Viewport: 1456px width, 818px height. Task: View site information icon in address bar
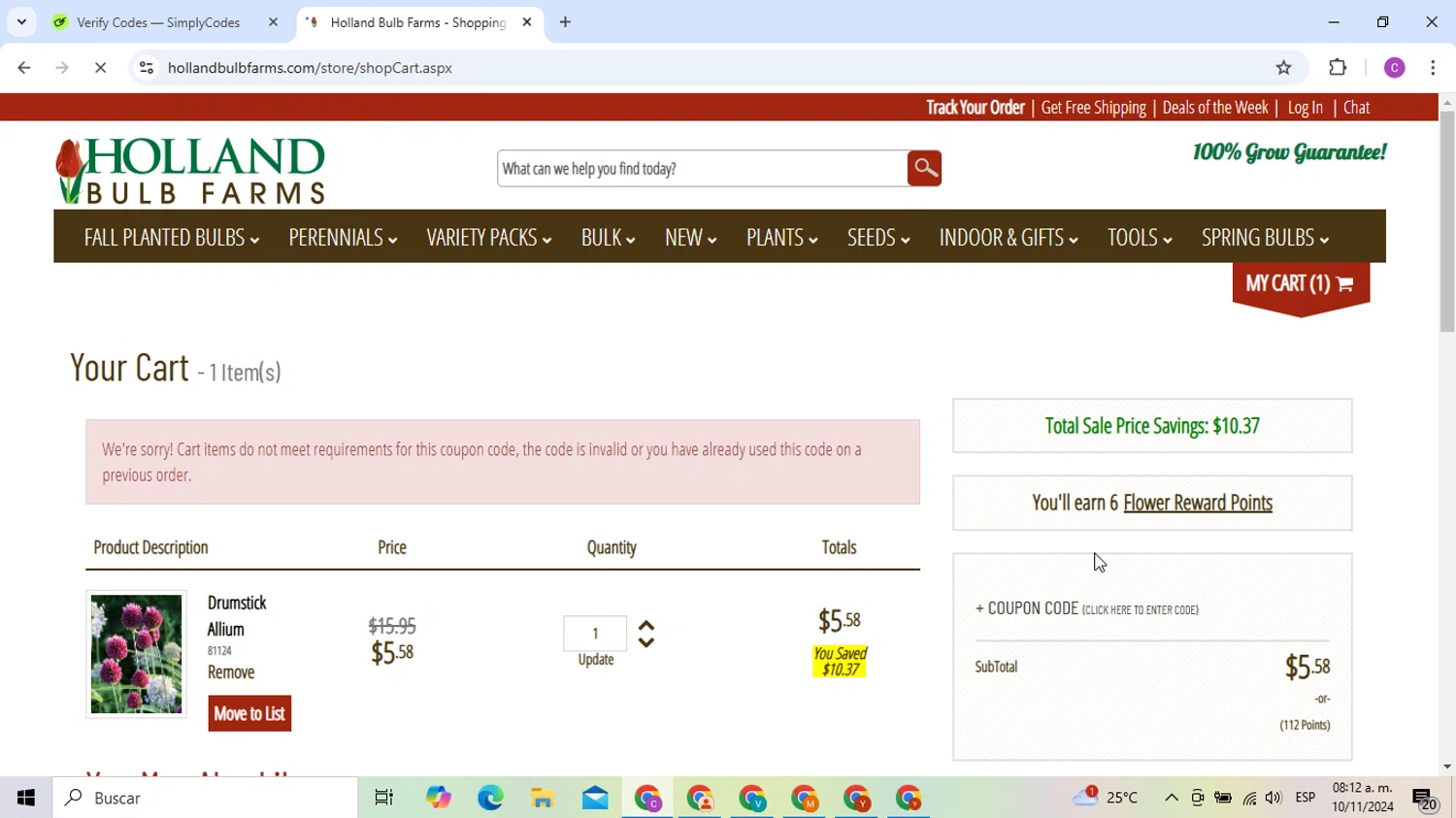pos(147,68)
